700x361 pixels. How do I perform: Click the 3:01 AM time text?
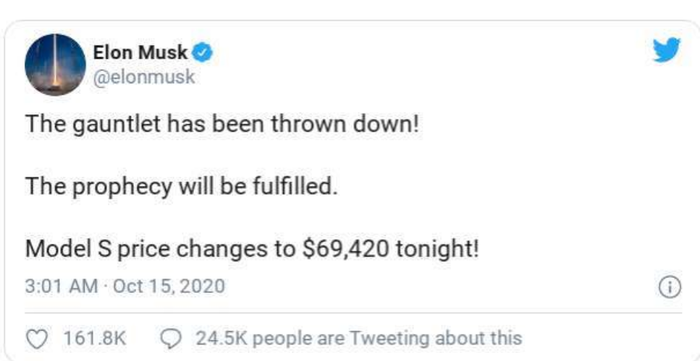(61, 286)
